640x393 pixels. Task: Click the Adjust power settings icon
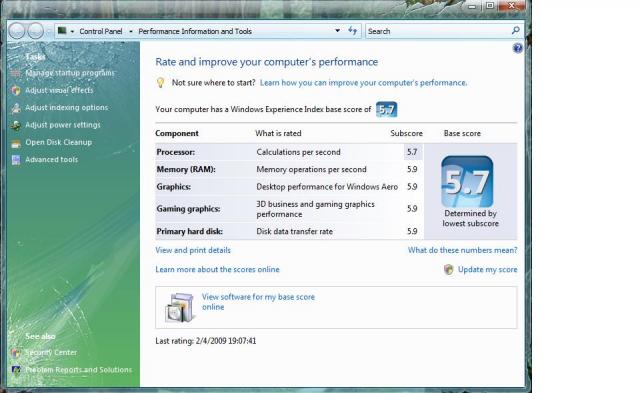16,125
